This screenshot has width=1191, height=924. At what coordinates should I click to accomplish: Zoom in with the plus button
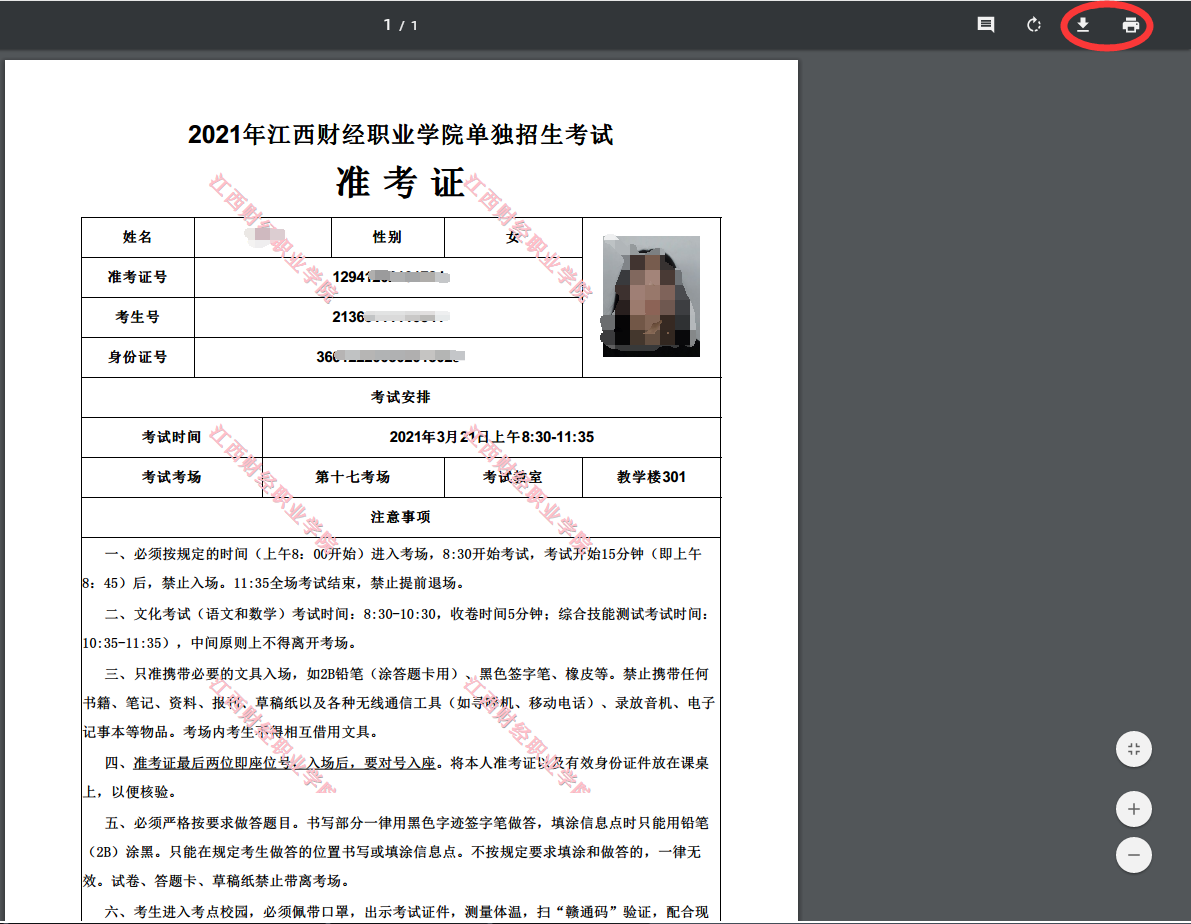coord(1133,809)
